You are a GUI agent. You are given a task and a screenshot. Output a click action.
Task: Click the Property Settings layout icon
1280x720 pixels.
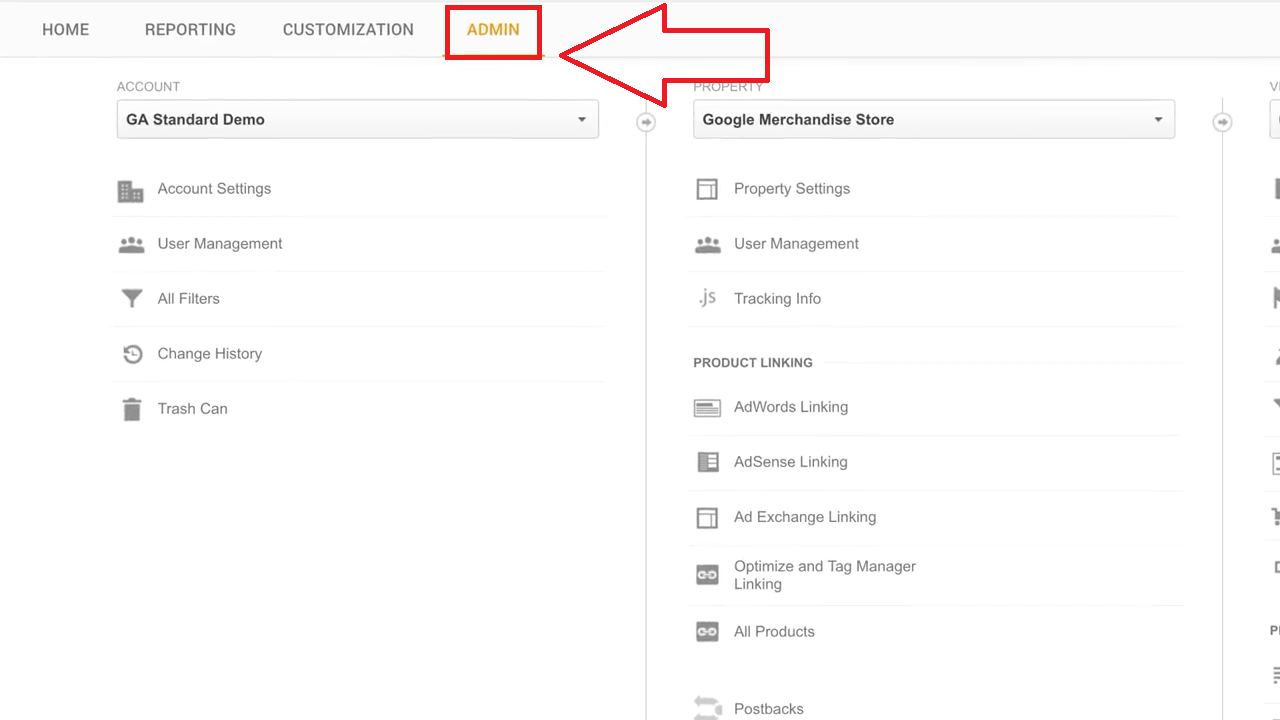tap(707, 189)
